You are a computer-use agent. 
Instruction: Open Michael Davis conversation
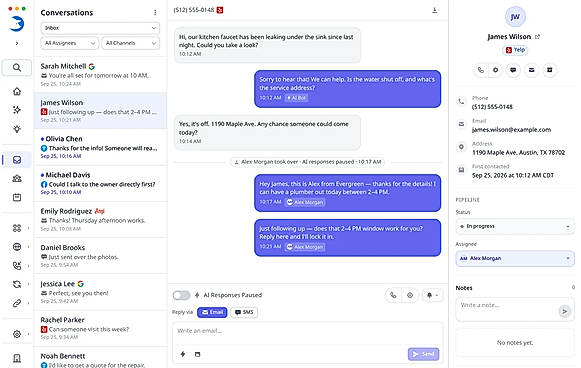click(100, 183)
